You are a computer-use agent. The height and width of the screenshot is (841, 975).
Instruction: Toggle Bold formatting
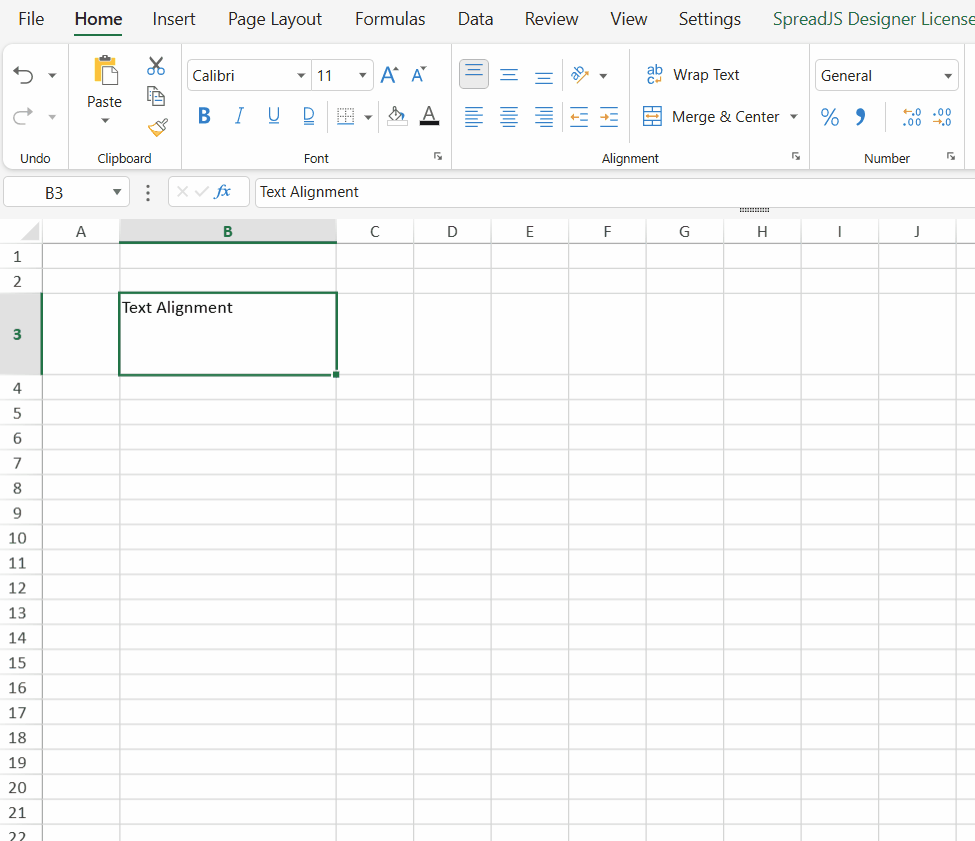click(204, 117)
